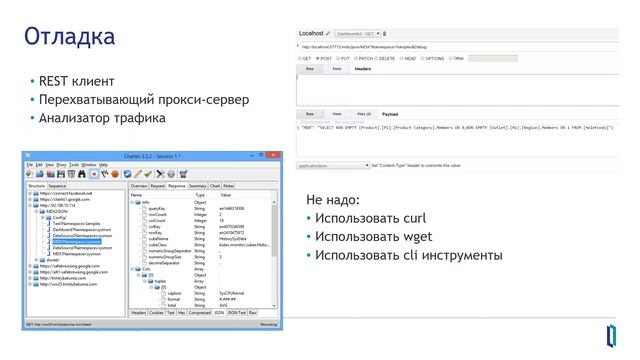Image resolution: width=640 pixels, height=360 pixels.
Task: Click the Cols array folder icon in Response
Action: 138,269
